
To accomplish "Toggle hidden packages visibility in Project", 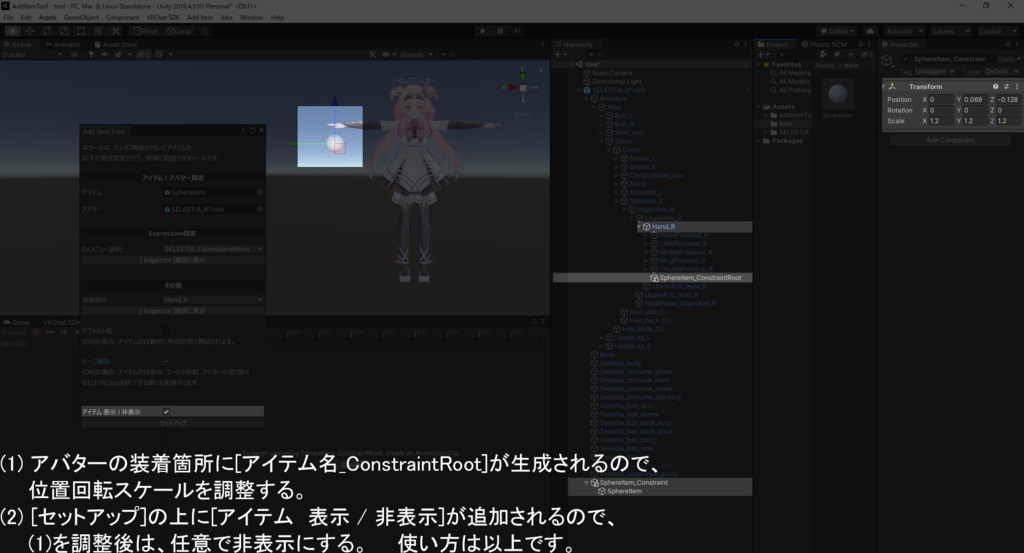I will tap(868, 55).
